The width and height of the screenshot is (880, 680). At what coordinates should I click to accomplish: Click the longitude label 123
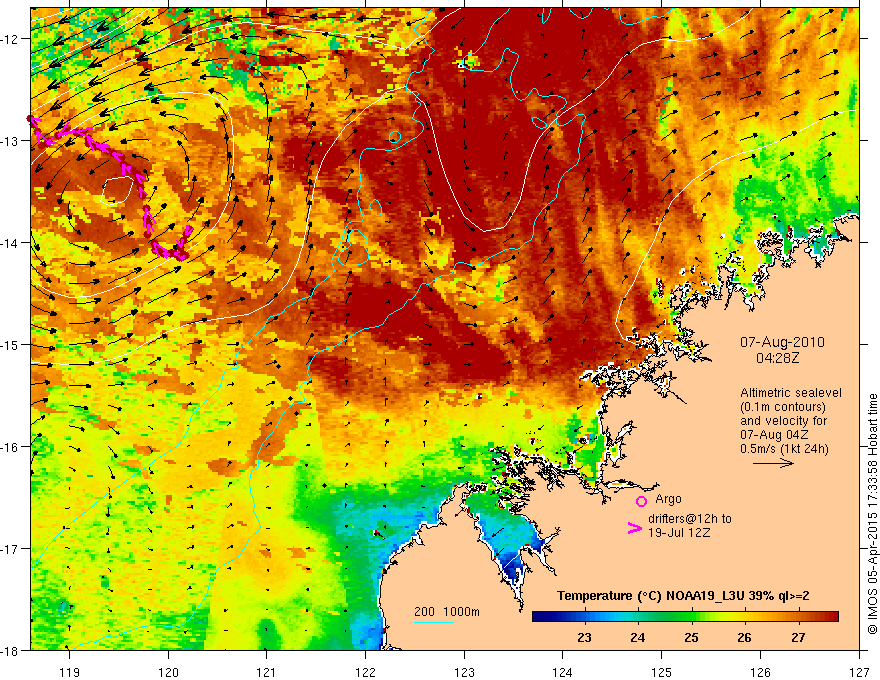tap(464, 672)
